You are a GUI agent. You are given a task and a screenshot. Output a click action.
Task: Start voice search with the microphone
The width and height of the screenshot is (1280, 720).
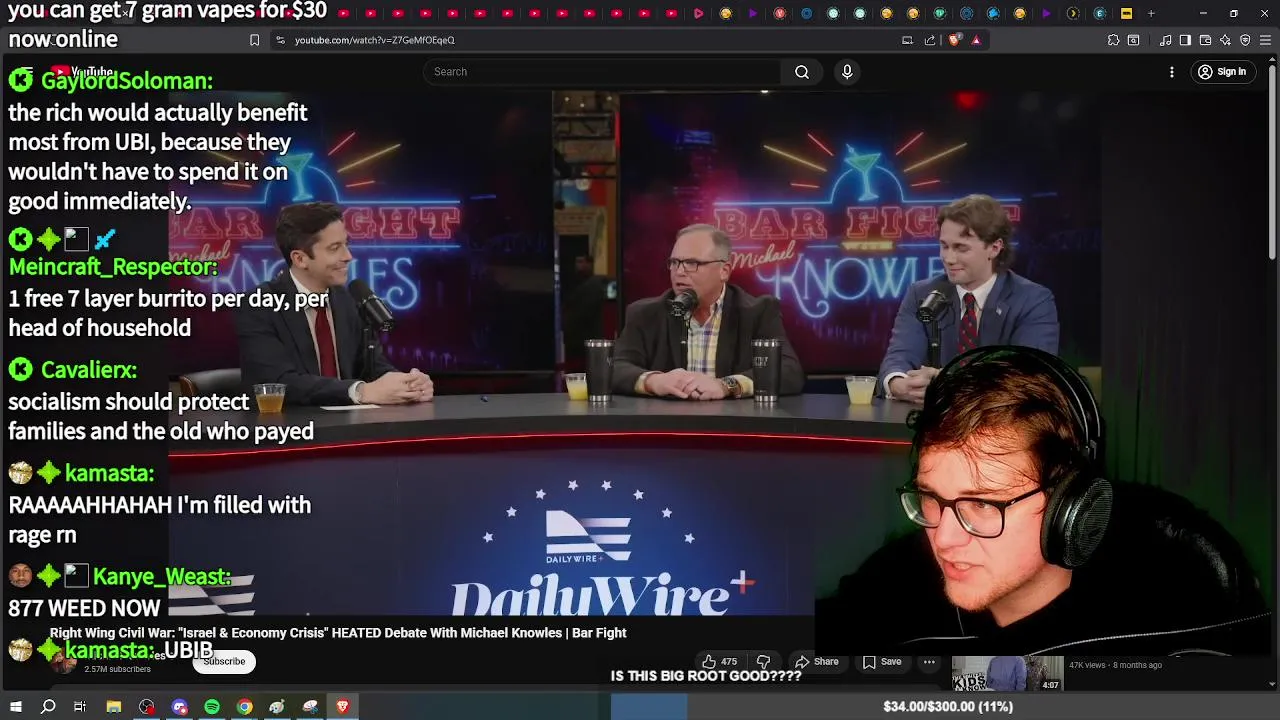(x=847, y=72)
